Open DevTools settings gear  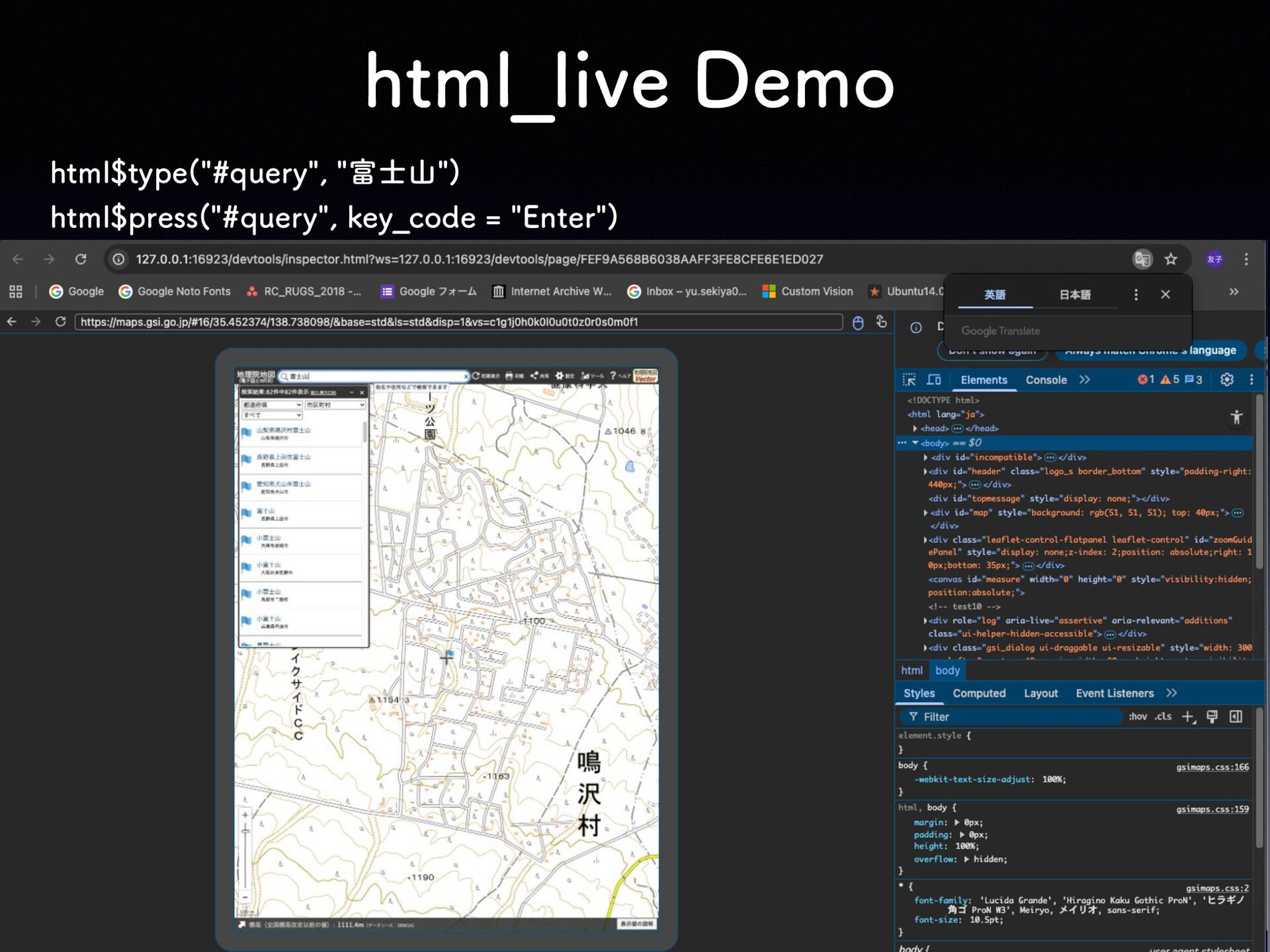coord(1226,379)
